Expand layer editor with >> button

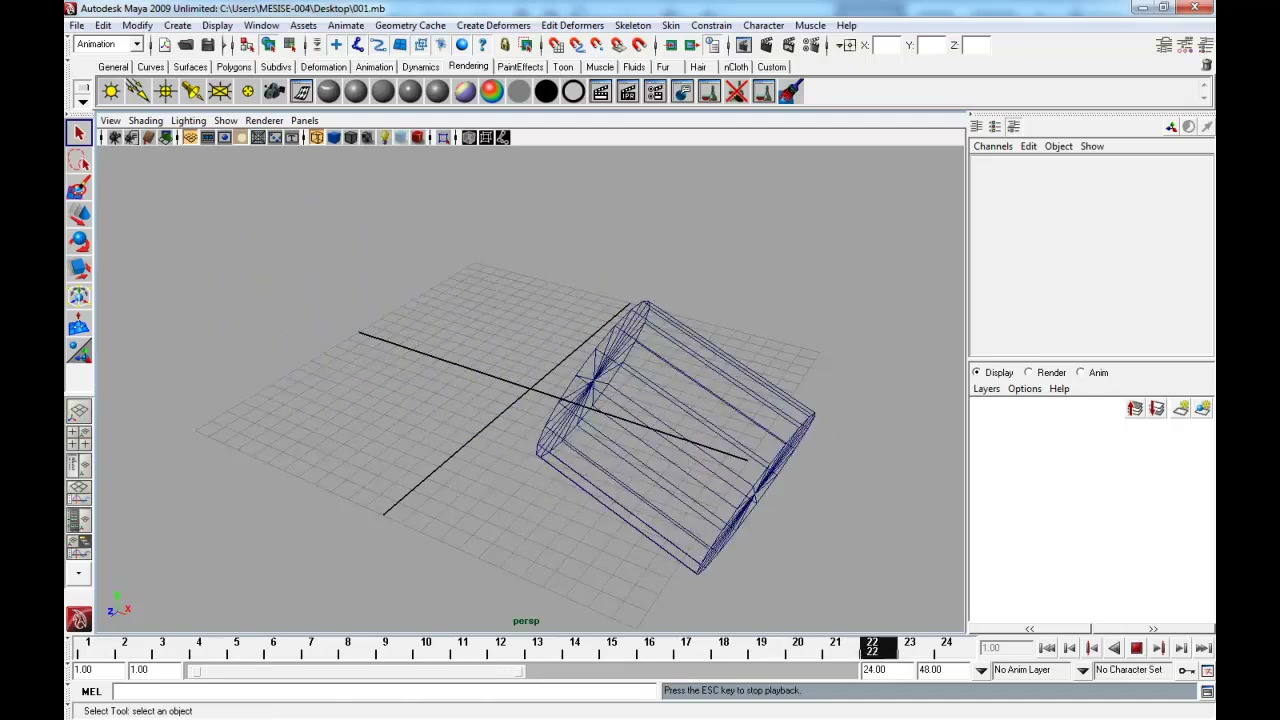[1153, 629]
